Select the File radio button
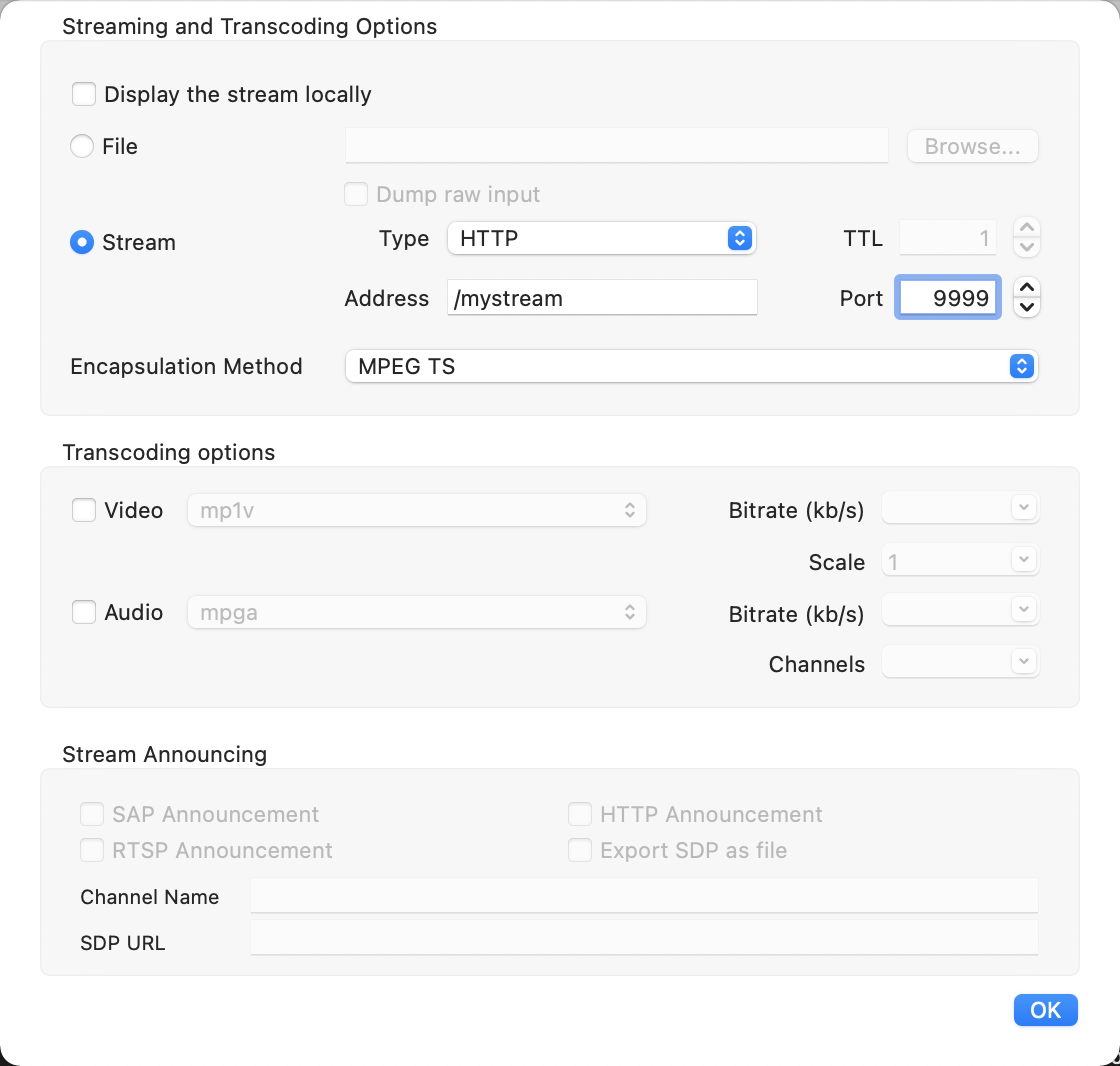Image resolution: width=1120 pixels, height=1066 pixels. point(82,147)
